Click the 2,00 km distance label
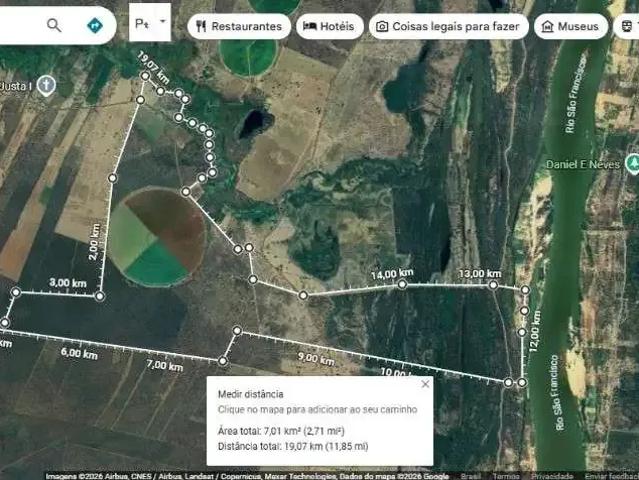The height and width of the screenshot is (480, 639). tap(94, 242)
